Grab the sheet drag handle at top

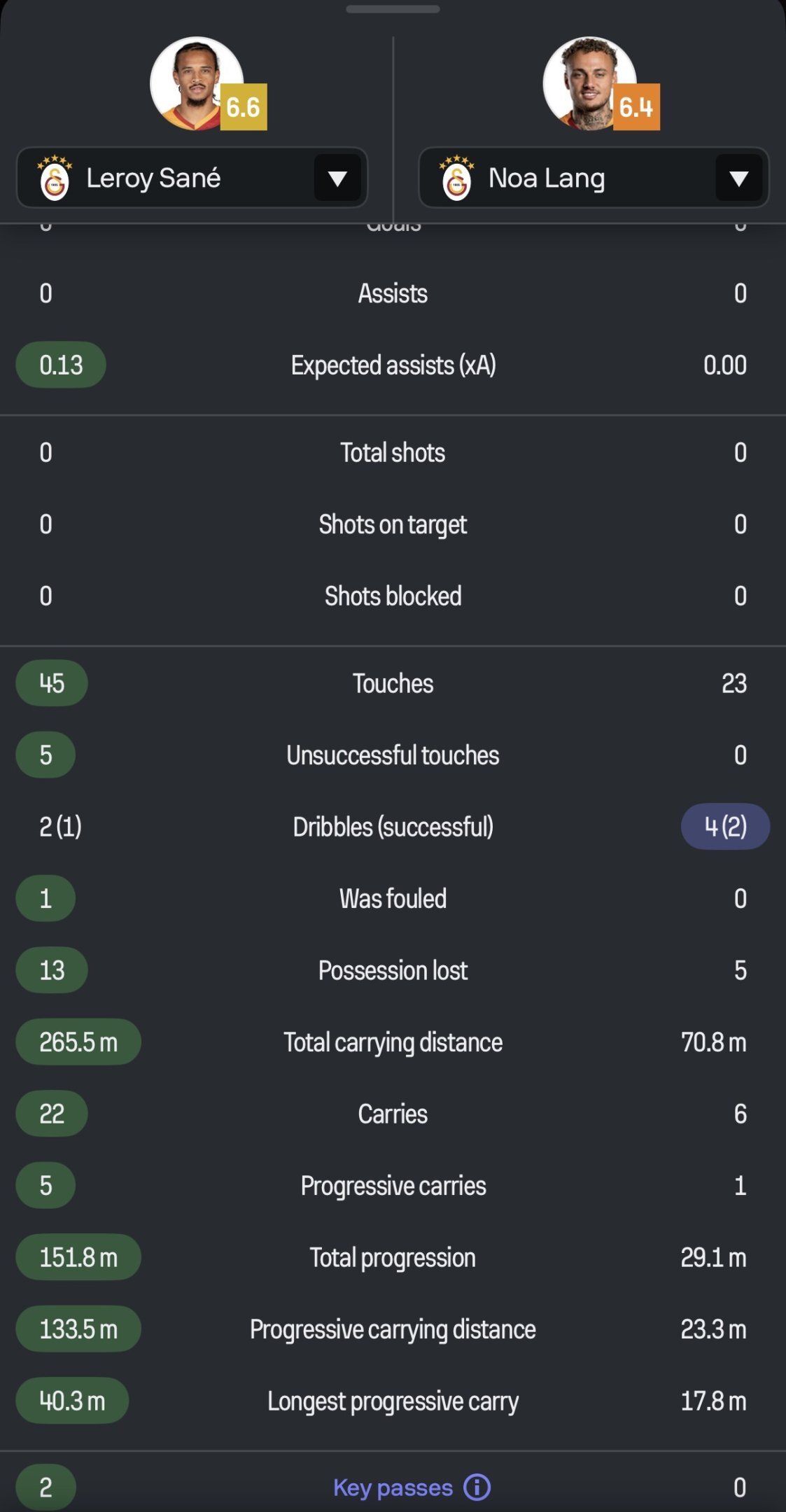click(393, 9)
